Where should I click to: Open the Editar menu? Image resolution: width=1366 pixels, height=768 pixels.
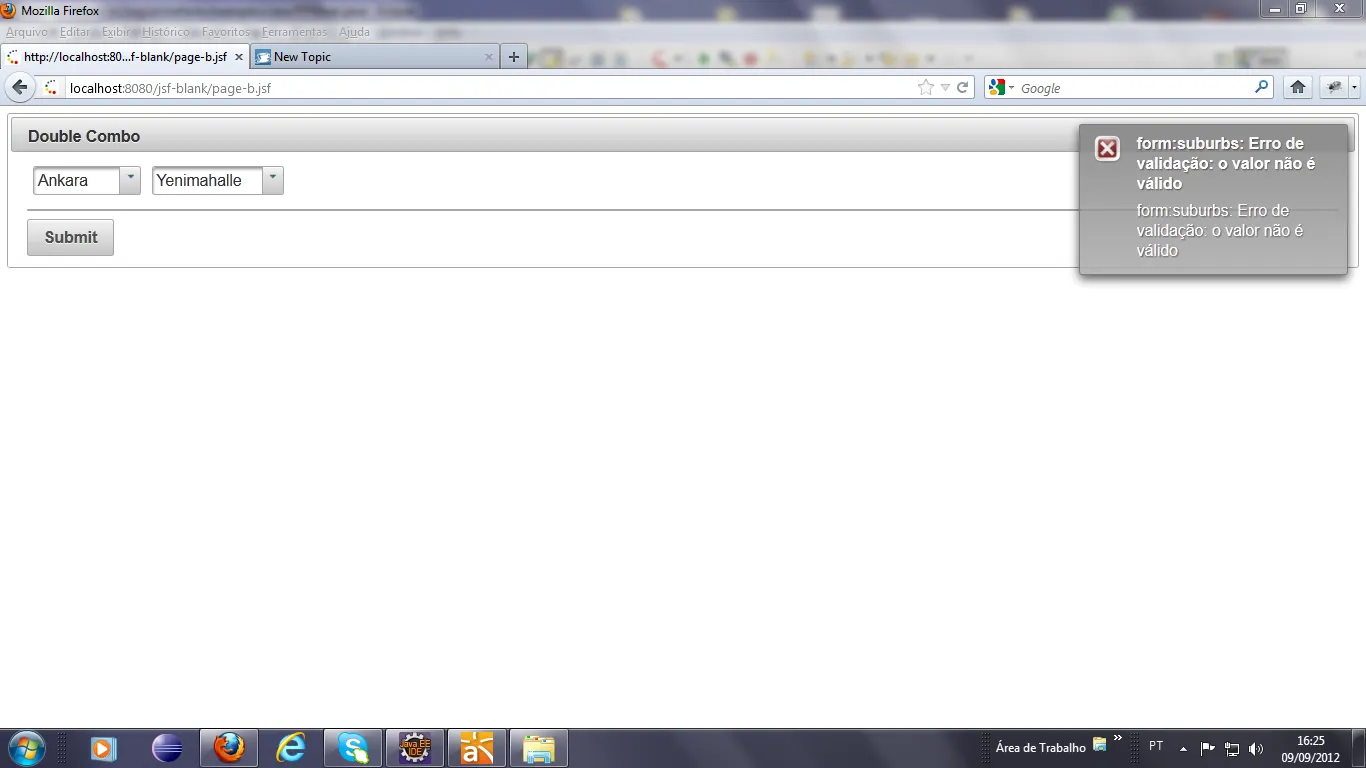75,32
